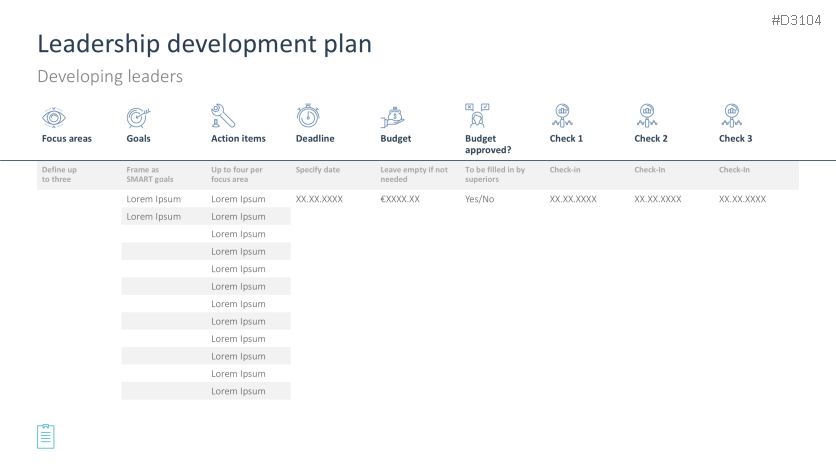Click the icon above Check 3

731,114
